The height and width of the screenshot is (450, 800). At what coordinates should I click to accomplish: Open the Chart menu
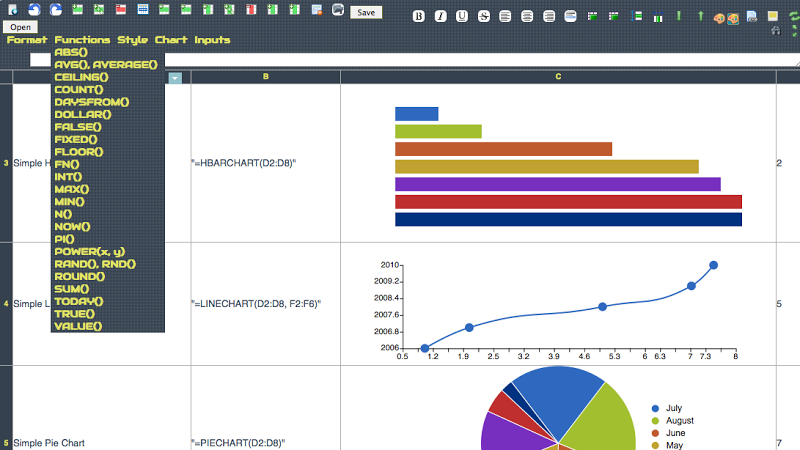coord(171,40)
